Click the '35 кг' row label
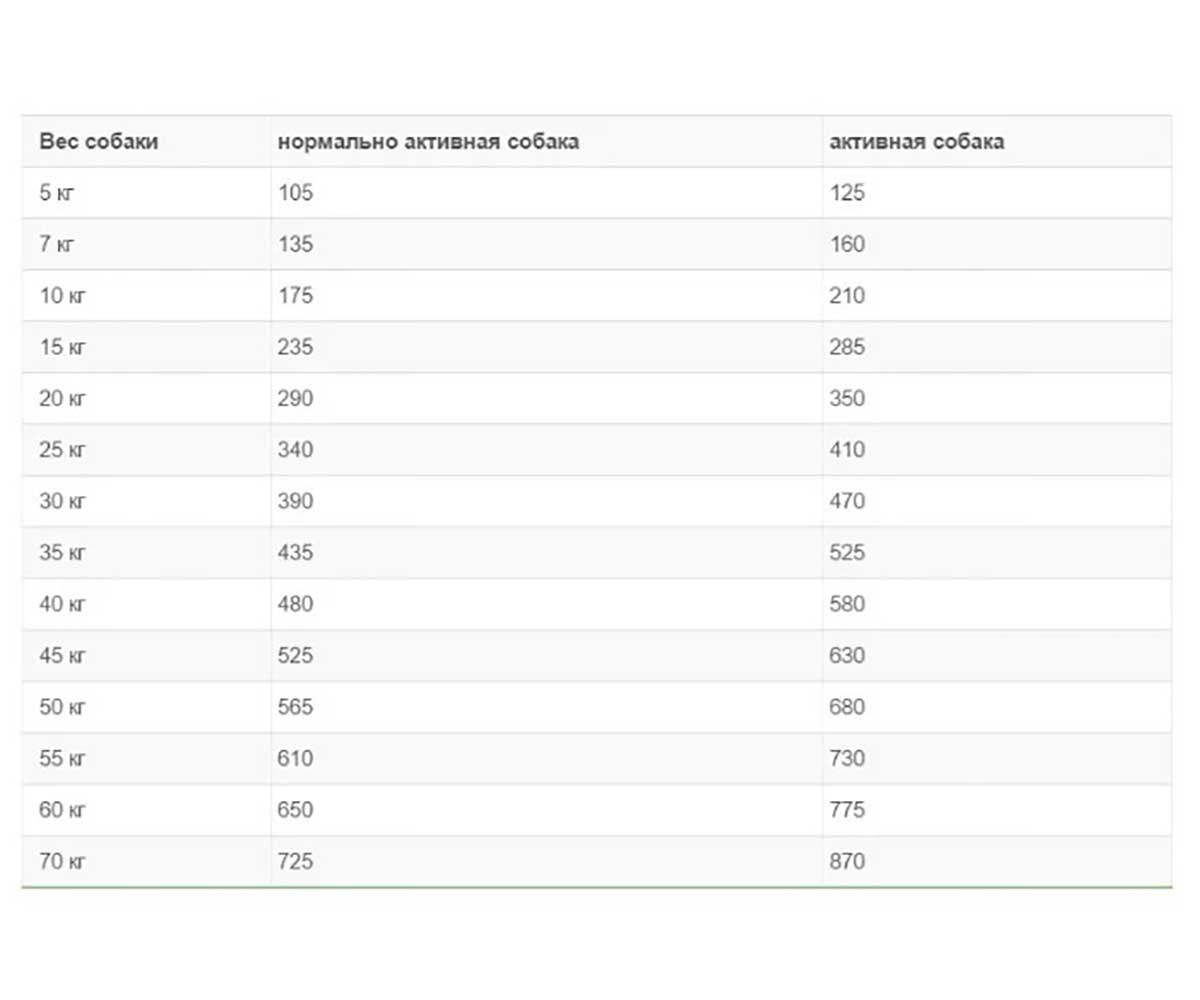This screenshot has width=1200, height=1000. 63,553
